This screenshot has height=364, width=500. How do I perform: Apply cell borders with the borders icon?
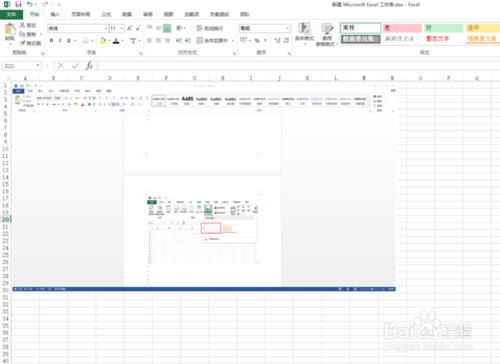point(86,41)
